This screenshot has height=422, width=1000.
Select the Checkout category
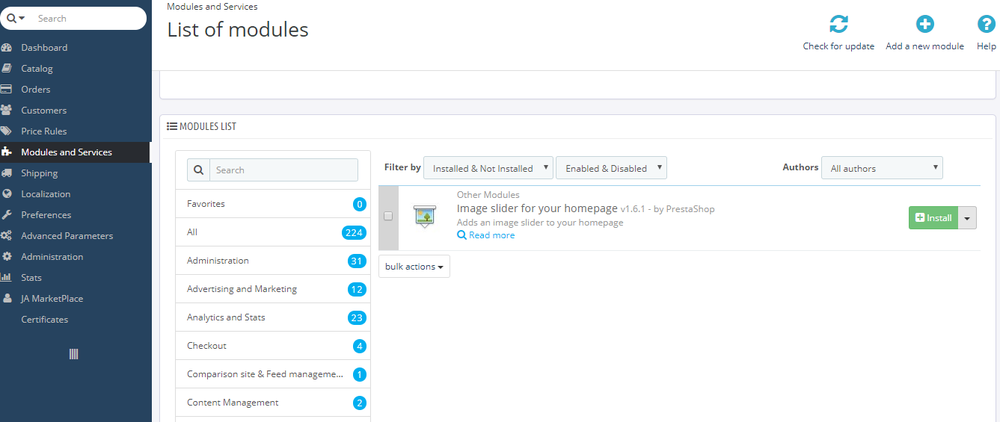pyautogui.click(x=273, y=346)
